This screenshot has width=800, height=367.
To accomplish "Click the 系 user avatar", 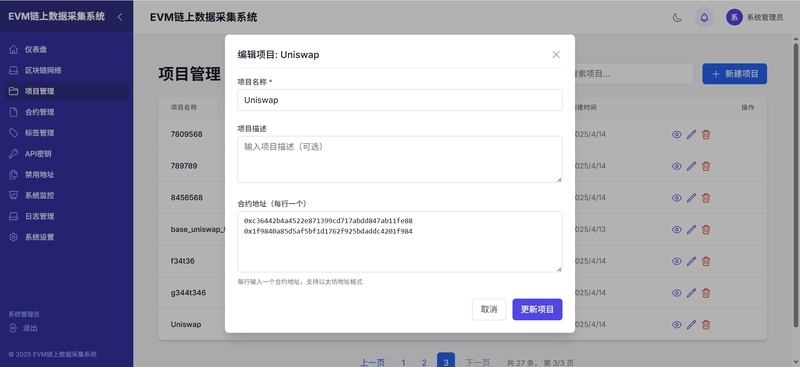I will point(734,17).
